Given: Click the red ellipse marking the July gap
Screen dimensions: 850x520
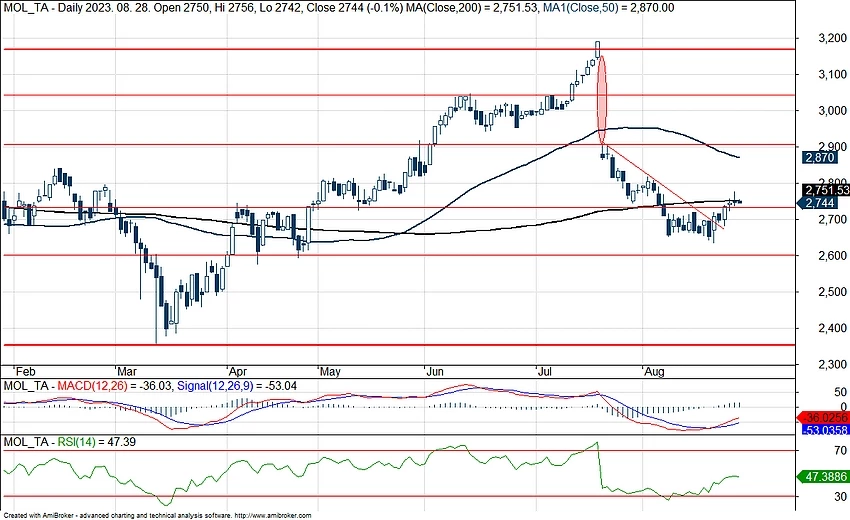Looking at the screenshot, I should coord(601,100).
